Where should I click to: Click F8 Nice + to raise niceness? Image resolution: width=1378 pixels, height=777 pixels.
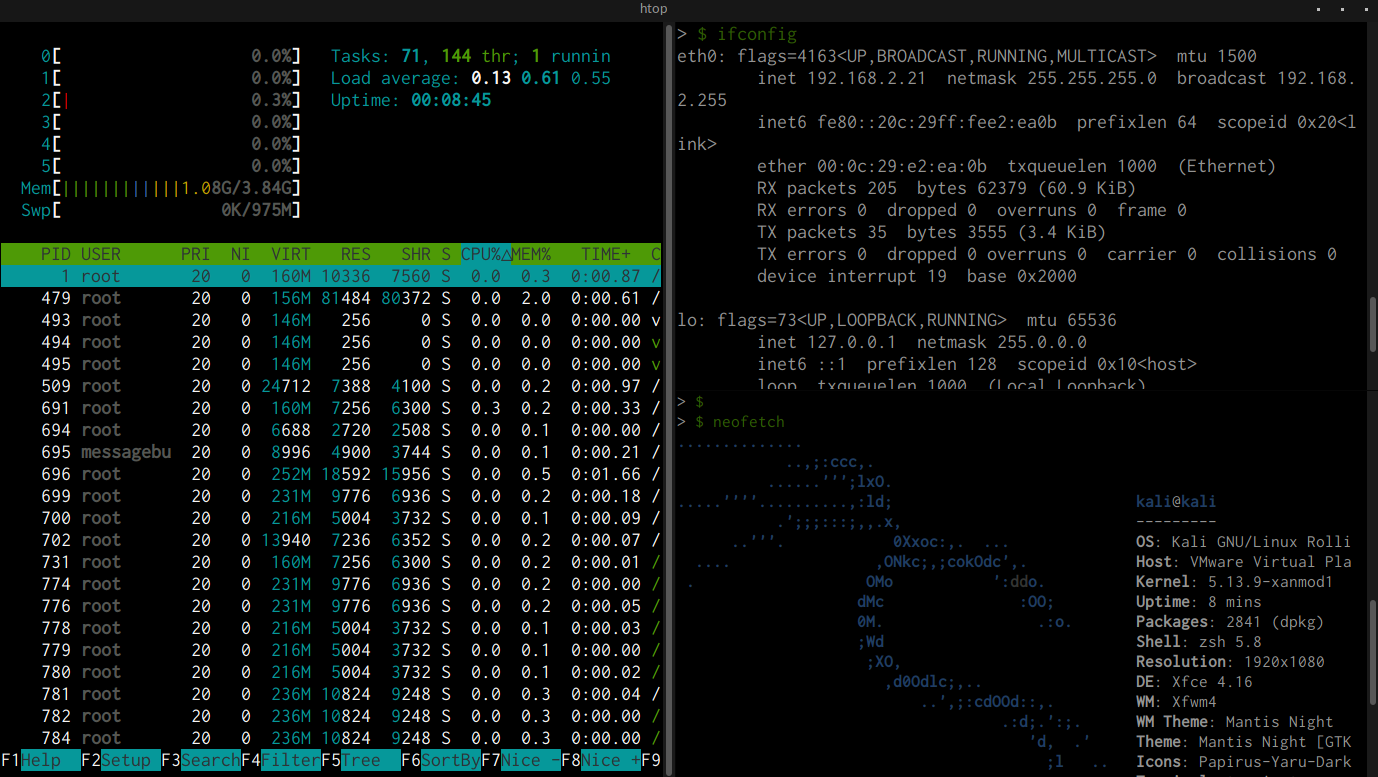[x=610, y=760]
